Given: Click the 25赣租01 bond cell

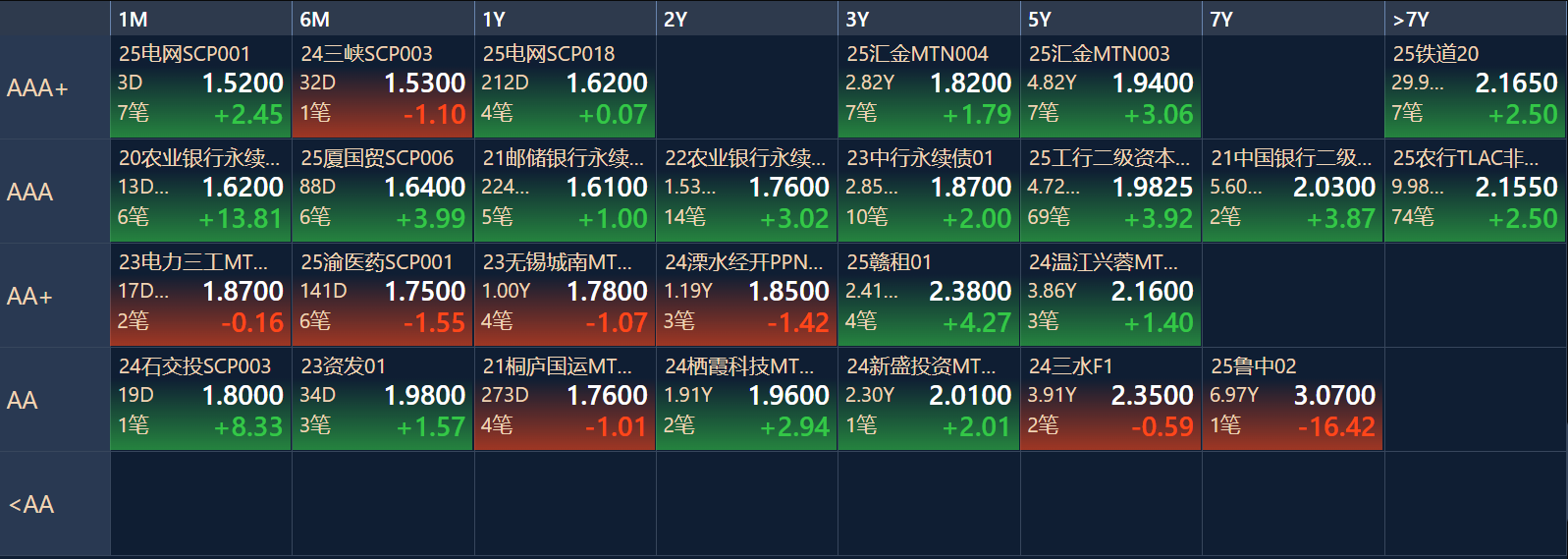Looking at the screenshot, I should pyautogui.click(x=929, y=294).
